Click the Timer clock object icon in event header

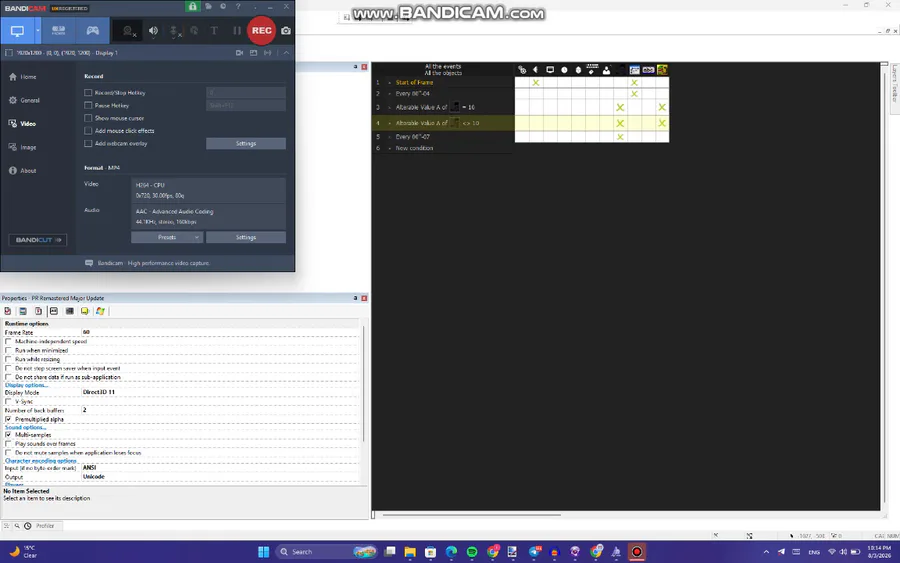[x=564, y=70]
